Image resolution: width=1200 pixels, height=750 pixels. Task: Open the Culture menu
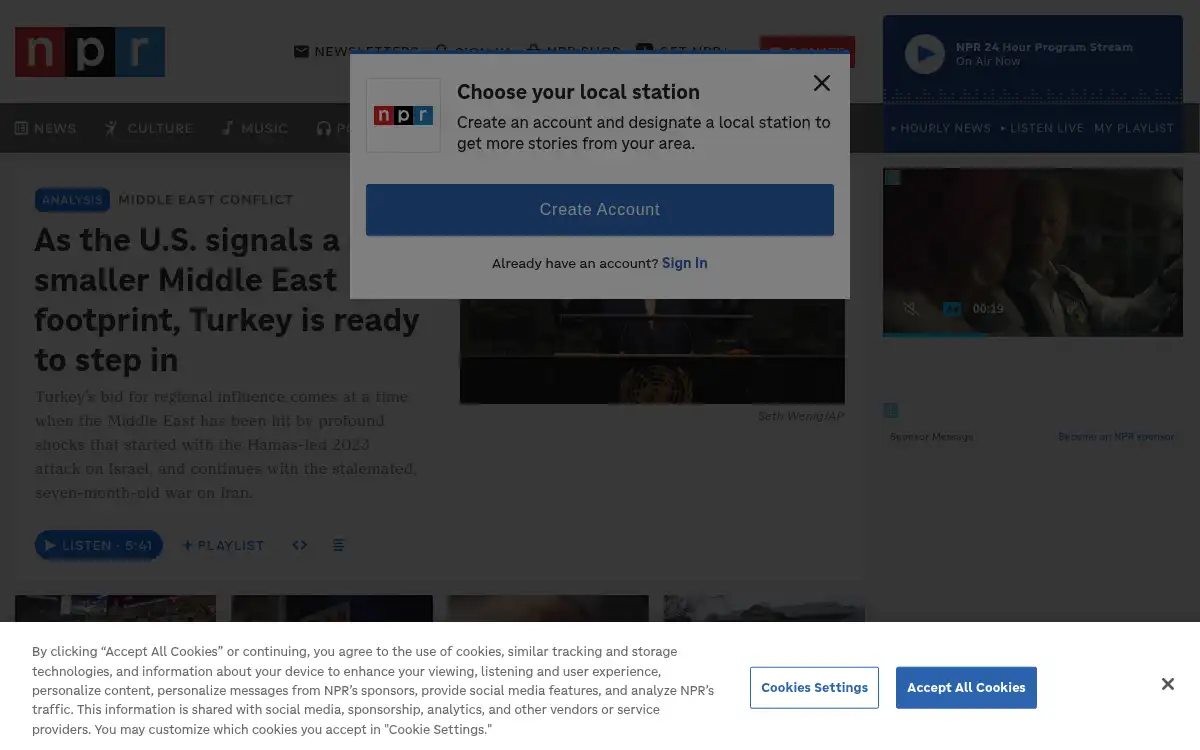point(149,128)
